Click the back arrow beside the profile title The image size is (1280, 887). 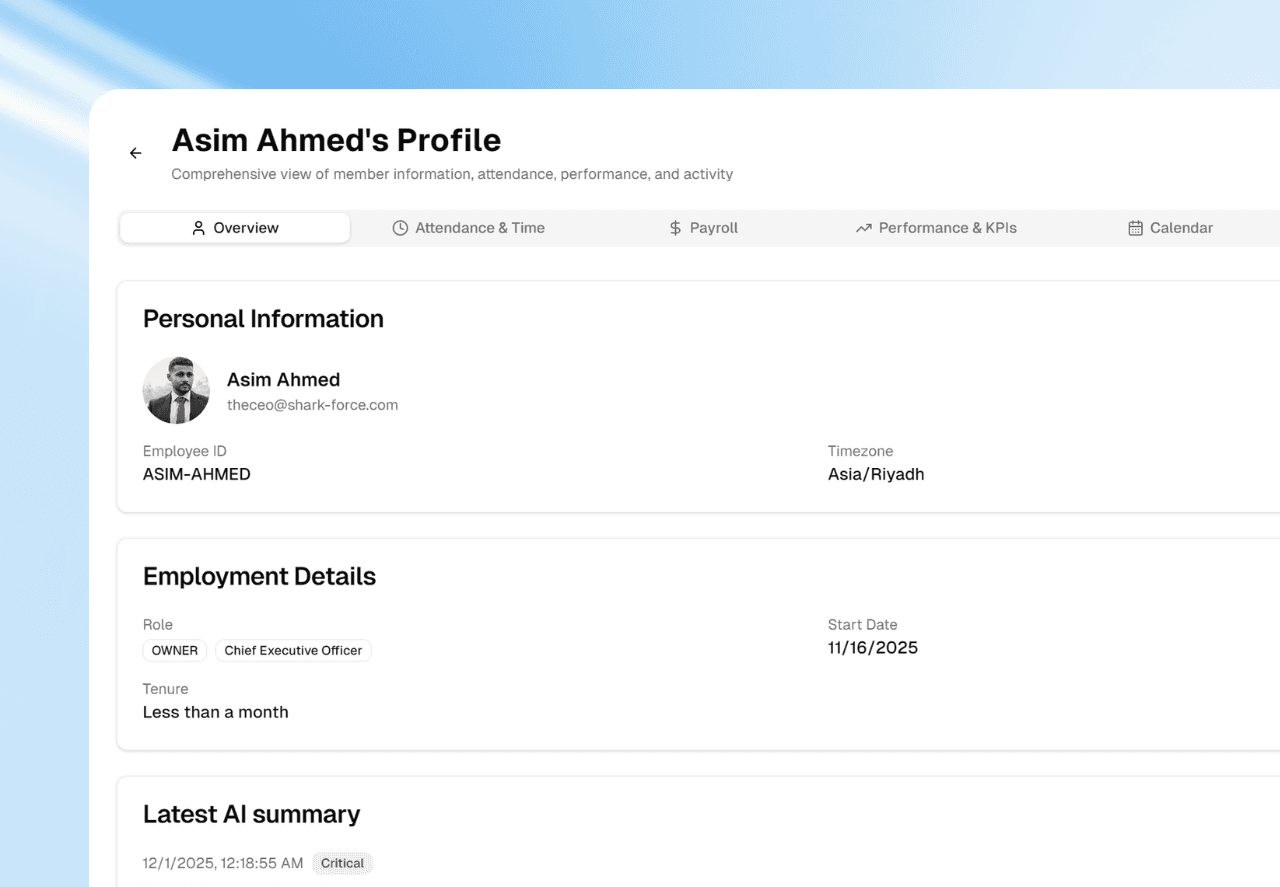[x=136, y=153]
